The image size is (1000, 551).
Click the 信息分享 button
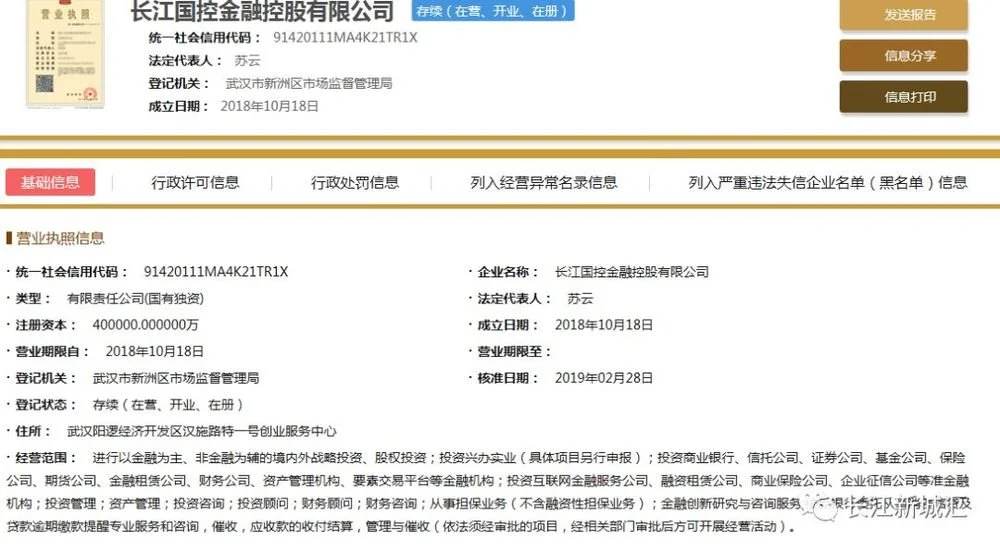coord(903,55)
